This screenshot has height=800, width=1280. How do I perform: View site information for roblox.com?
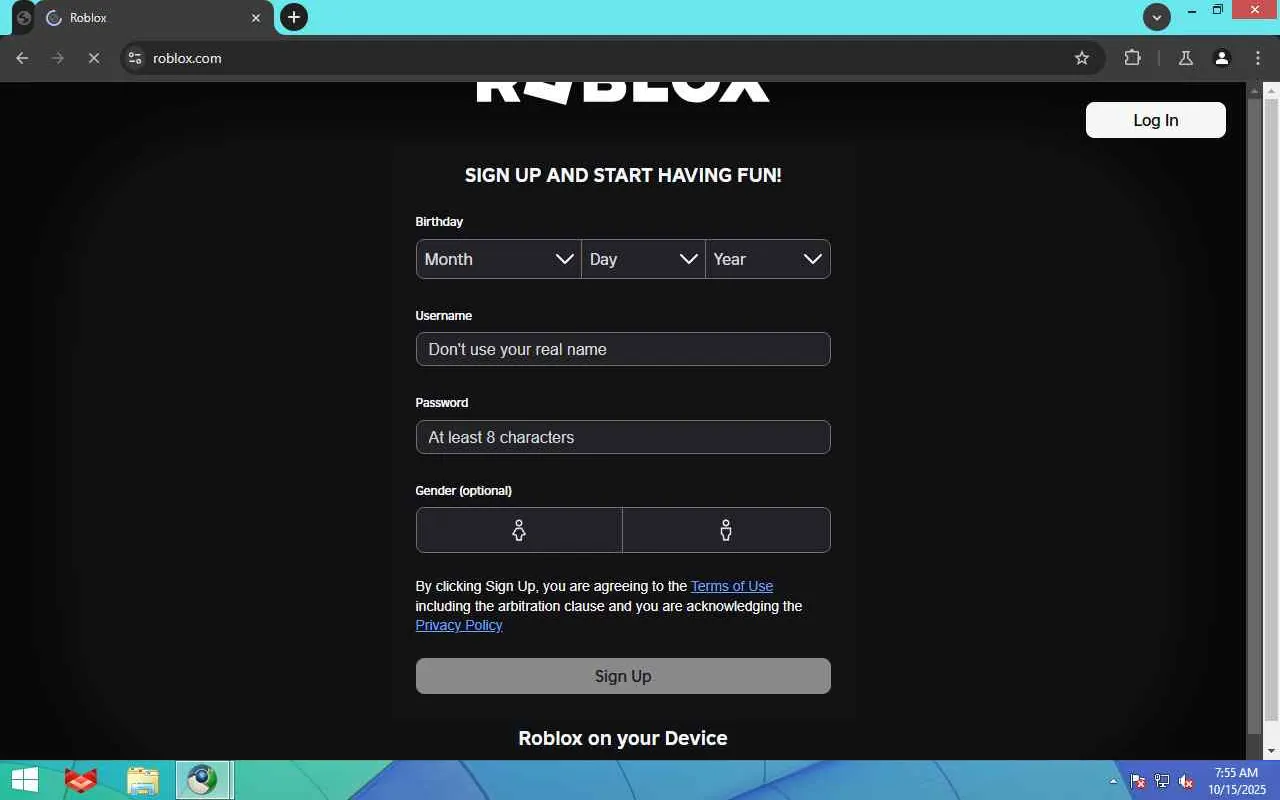[x=135, y=58]
